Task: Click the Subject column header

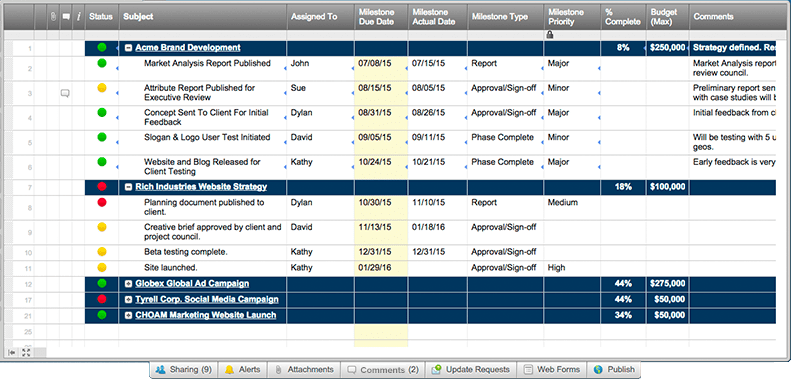Action: [203, 17]
